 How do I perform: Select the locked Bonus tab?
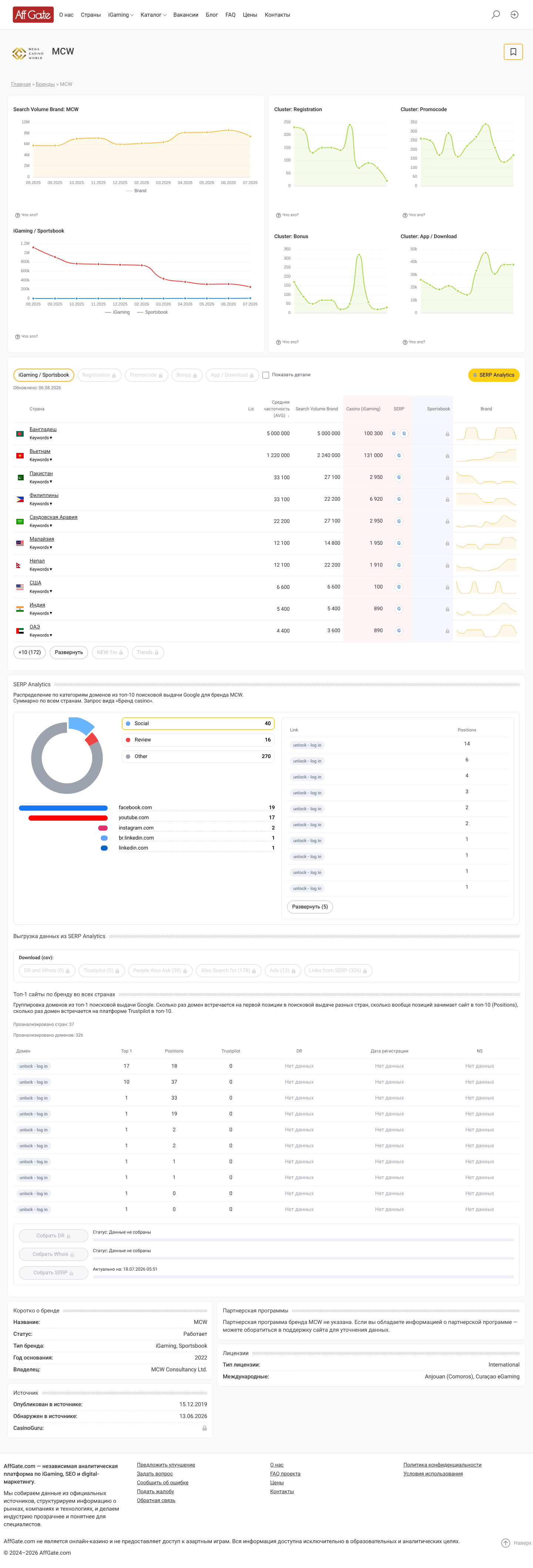[x=187, y=375]
